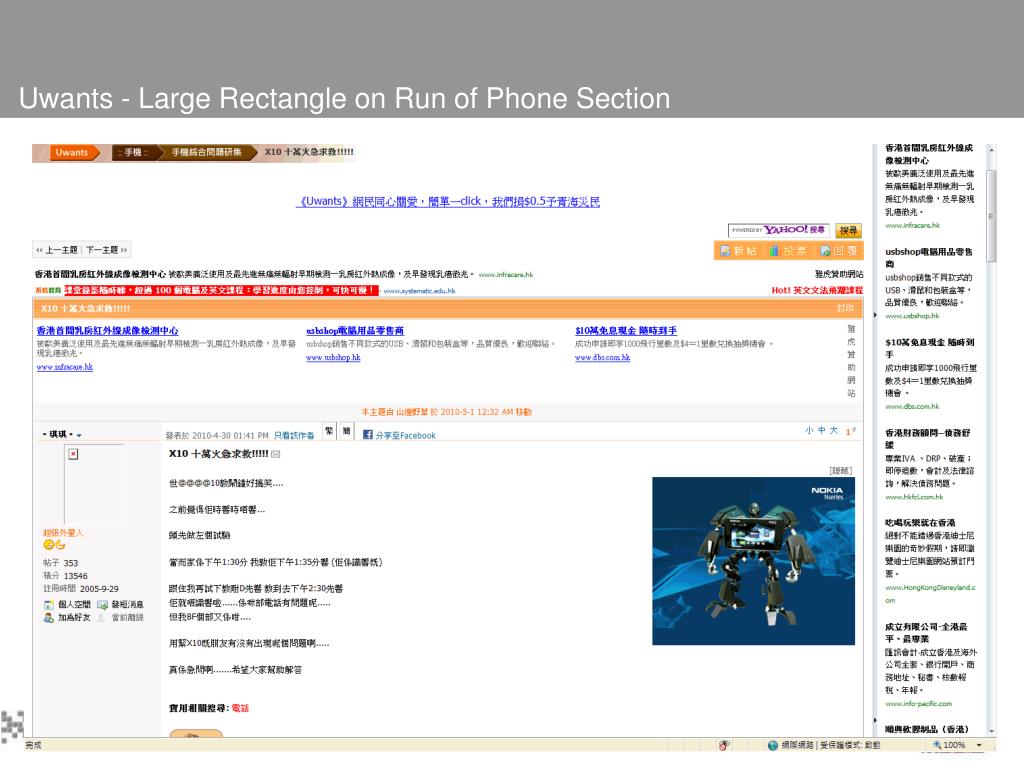1024x768 pixels.
Task: Go to next topic via 下一主題
Action: tap(106, 249)
